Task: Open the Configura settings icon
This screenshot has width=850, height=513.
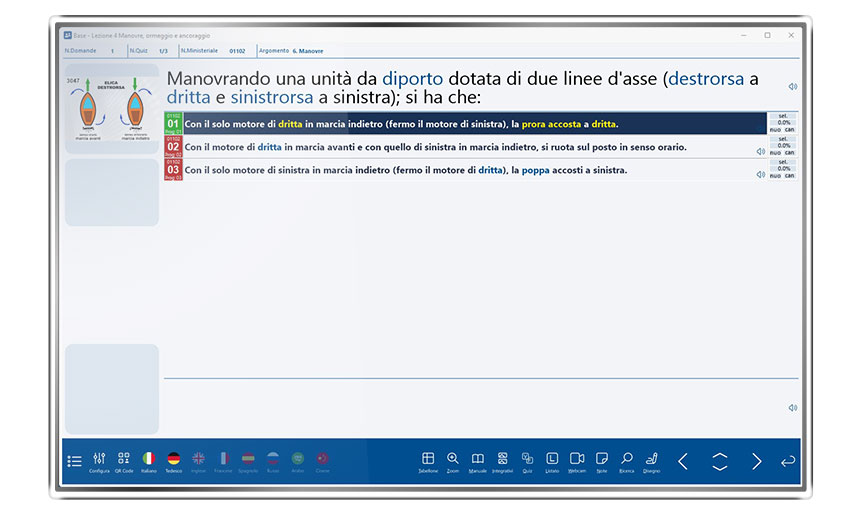Action: (99, 459)
